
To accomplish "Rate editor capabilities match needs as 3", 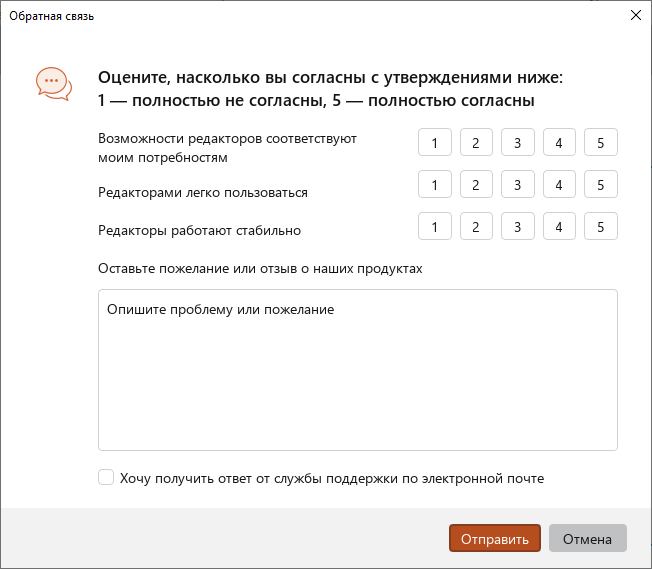I will click(518, 142).
